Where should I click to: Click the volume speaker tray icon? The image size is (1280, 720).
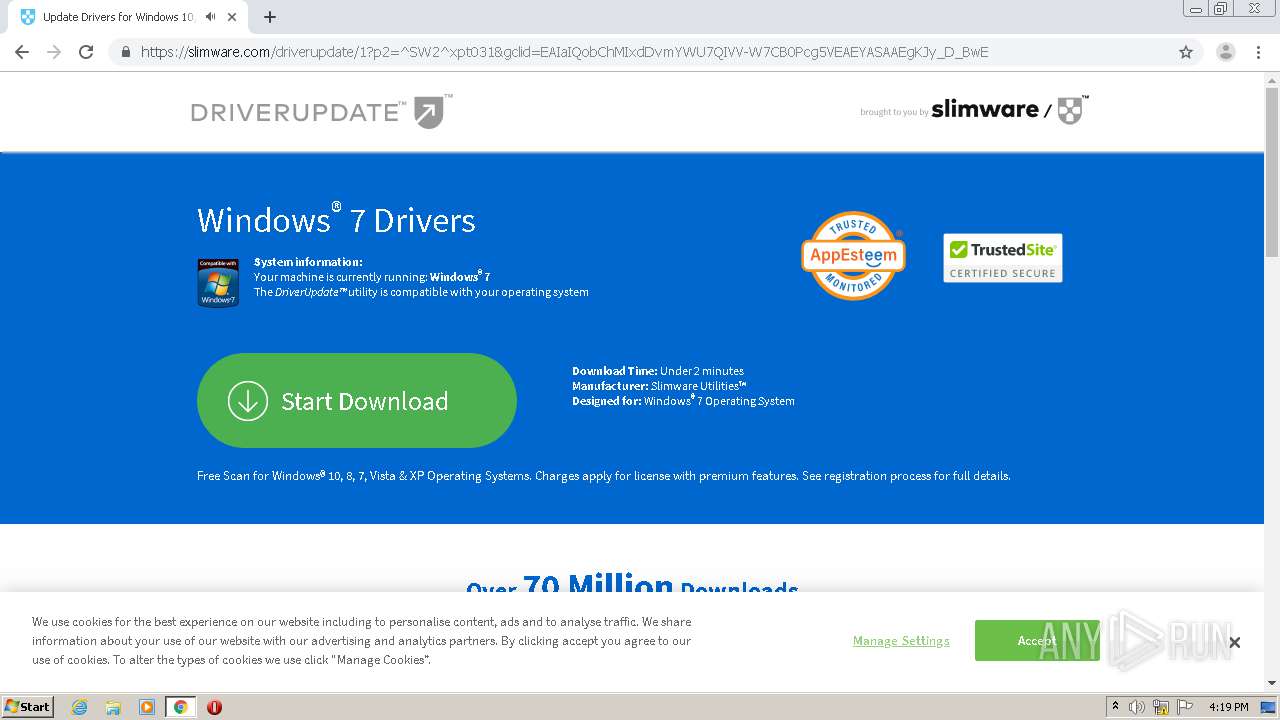click(x=1137, y=707)
